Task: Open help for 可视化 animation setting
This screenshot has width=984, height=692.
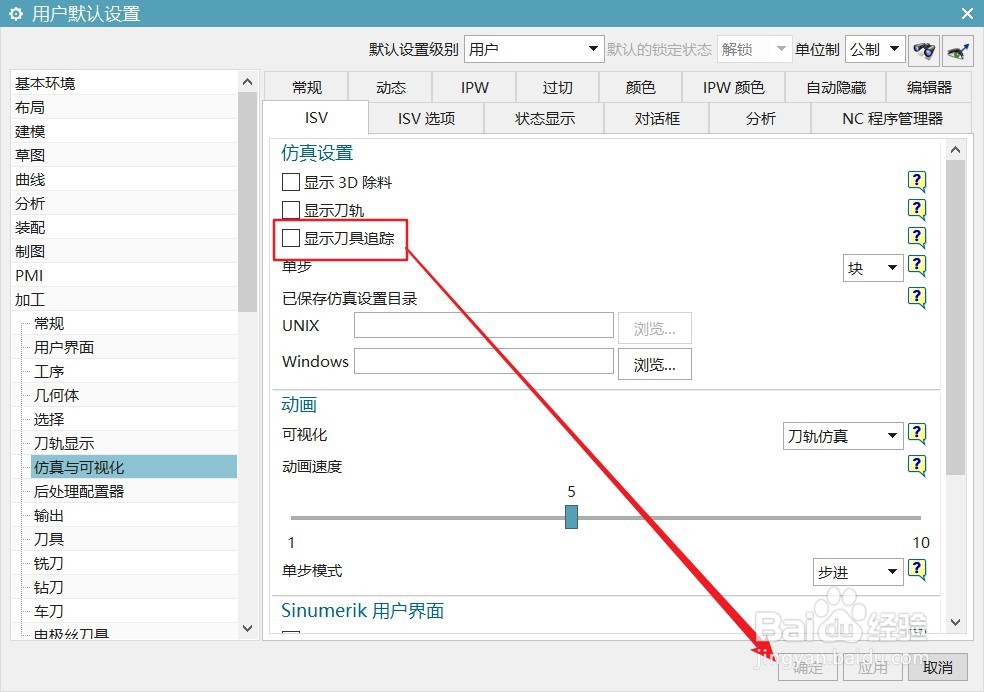Action: click(917, 434)
